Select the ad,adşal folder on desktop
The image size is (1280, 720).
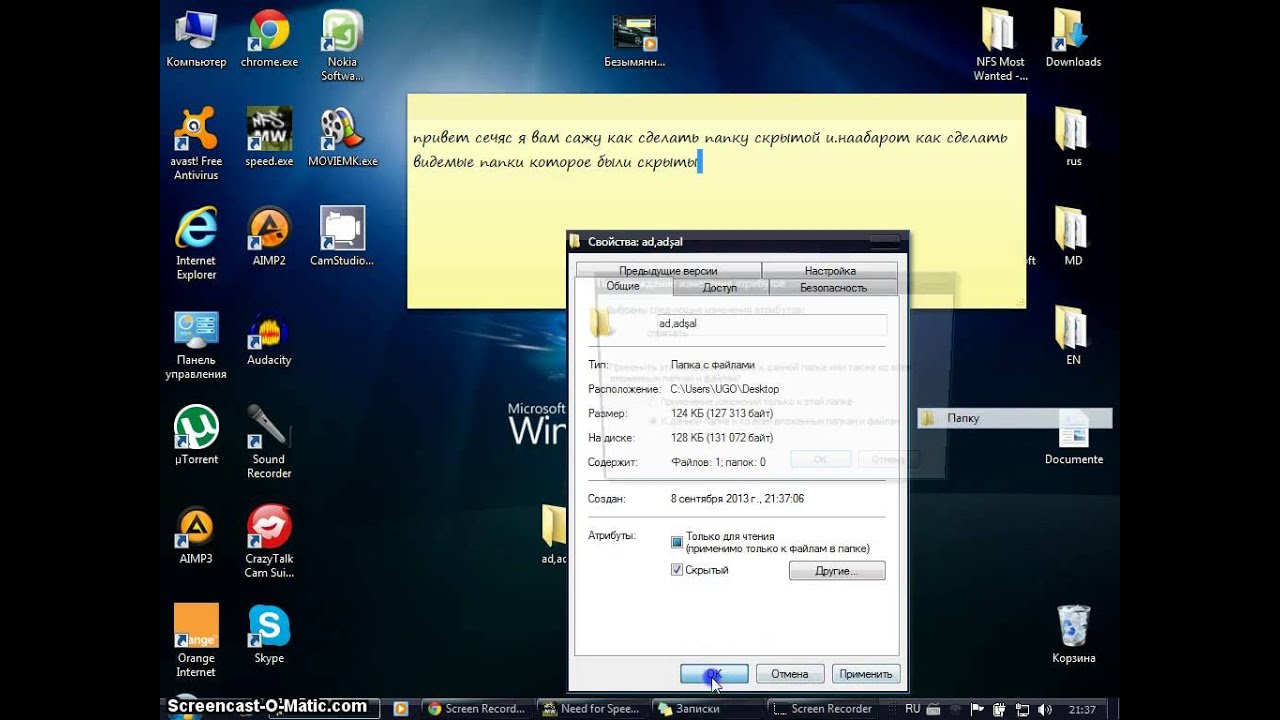(554, 535)
